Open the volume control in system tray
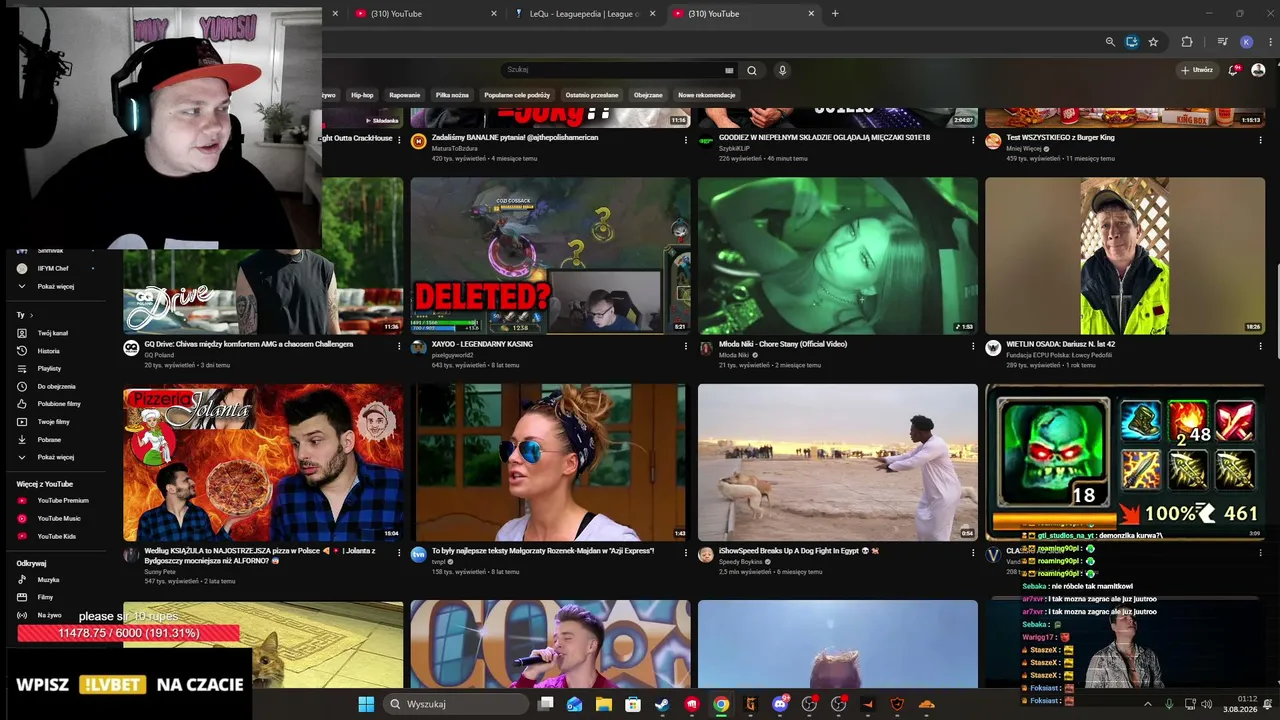The image size is (1280, 720). coord(1206,704)
